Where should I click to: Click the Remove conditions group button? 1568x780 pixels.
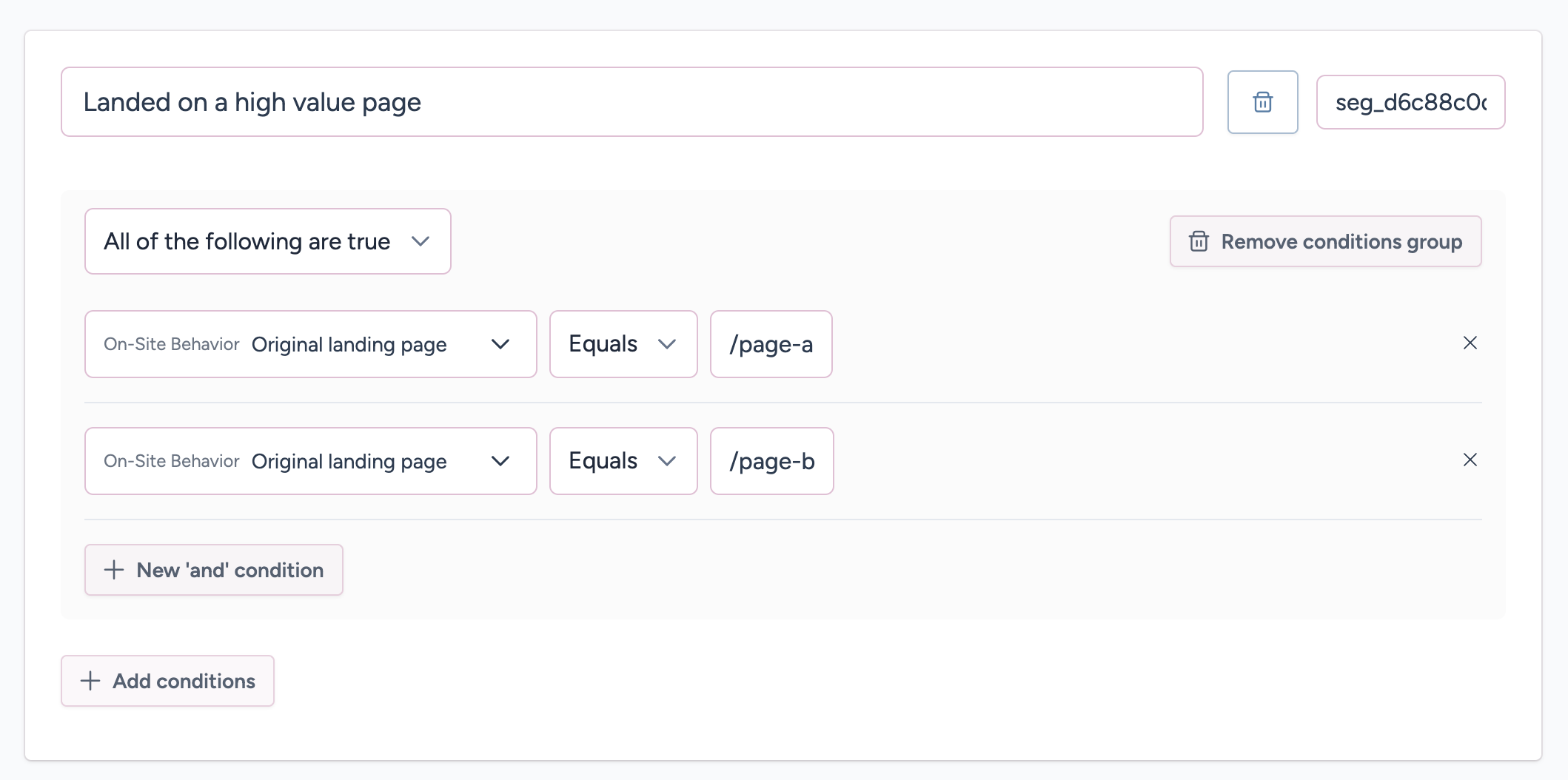(x=1325, y=241)
